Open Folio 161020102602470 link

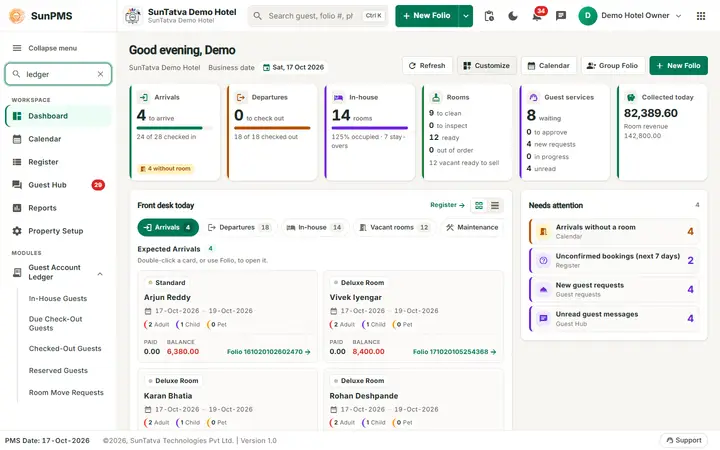tap(269, 352)
